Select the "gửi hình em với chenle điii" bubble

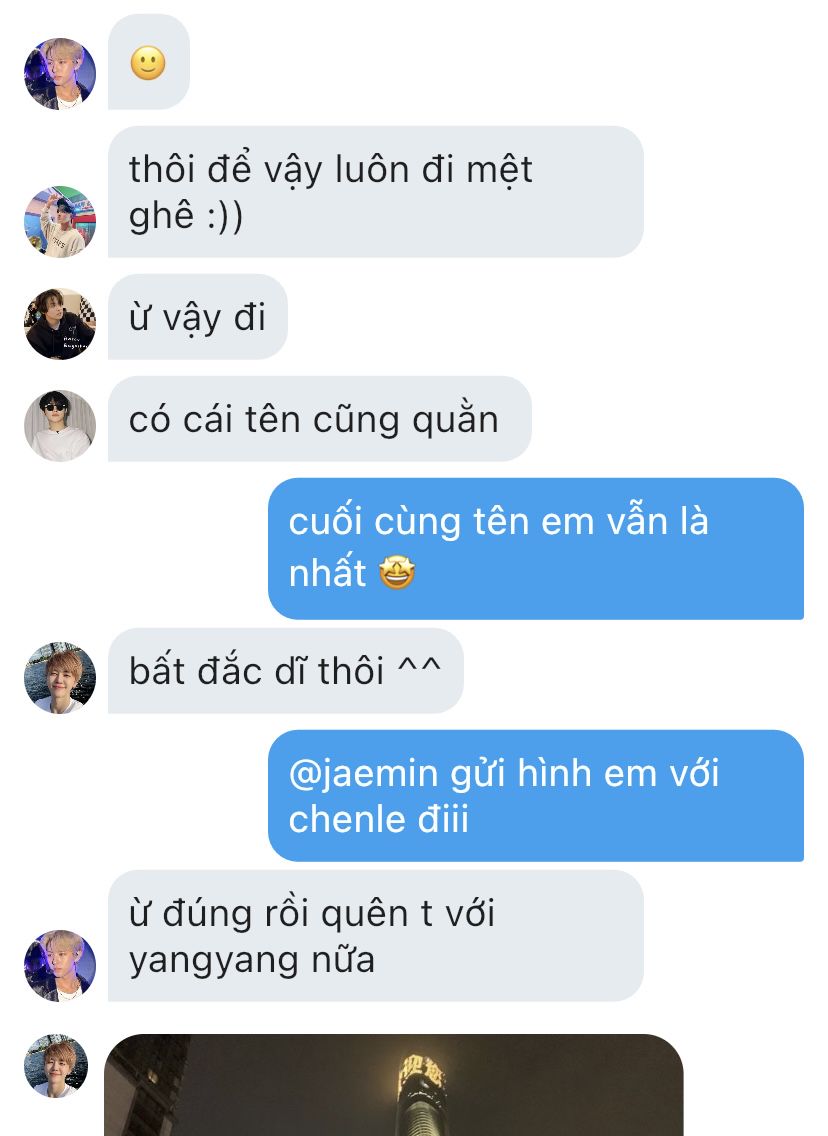536,795
